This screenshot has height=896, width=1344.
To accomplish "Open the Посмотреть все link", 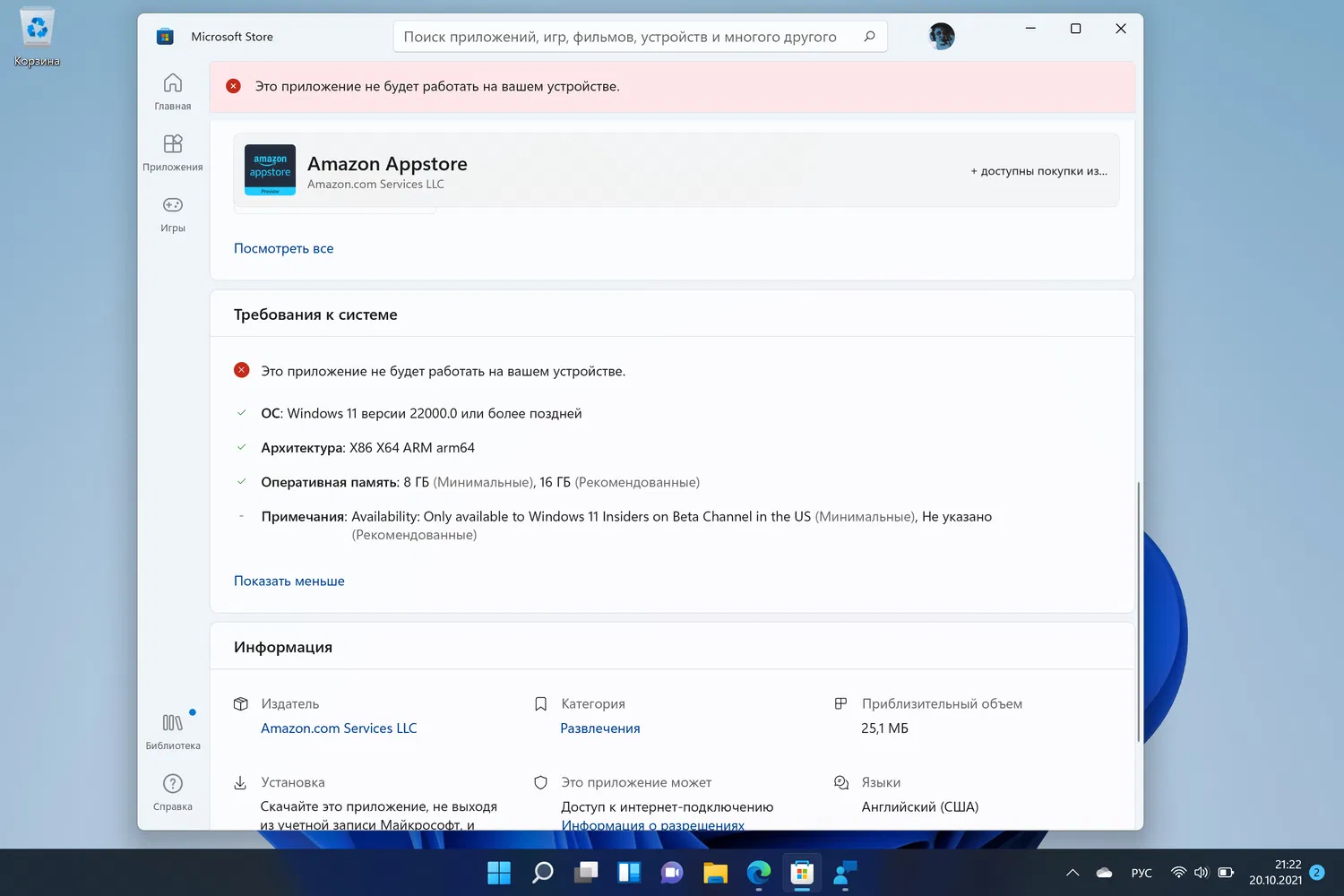I will click(x=283, y=248).
